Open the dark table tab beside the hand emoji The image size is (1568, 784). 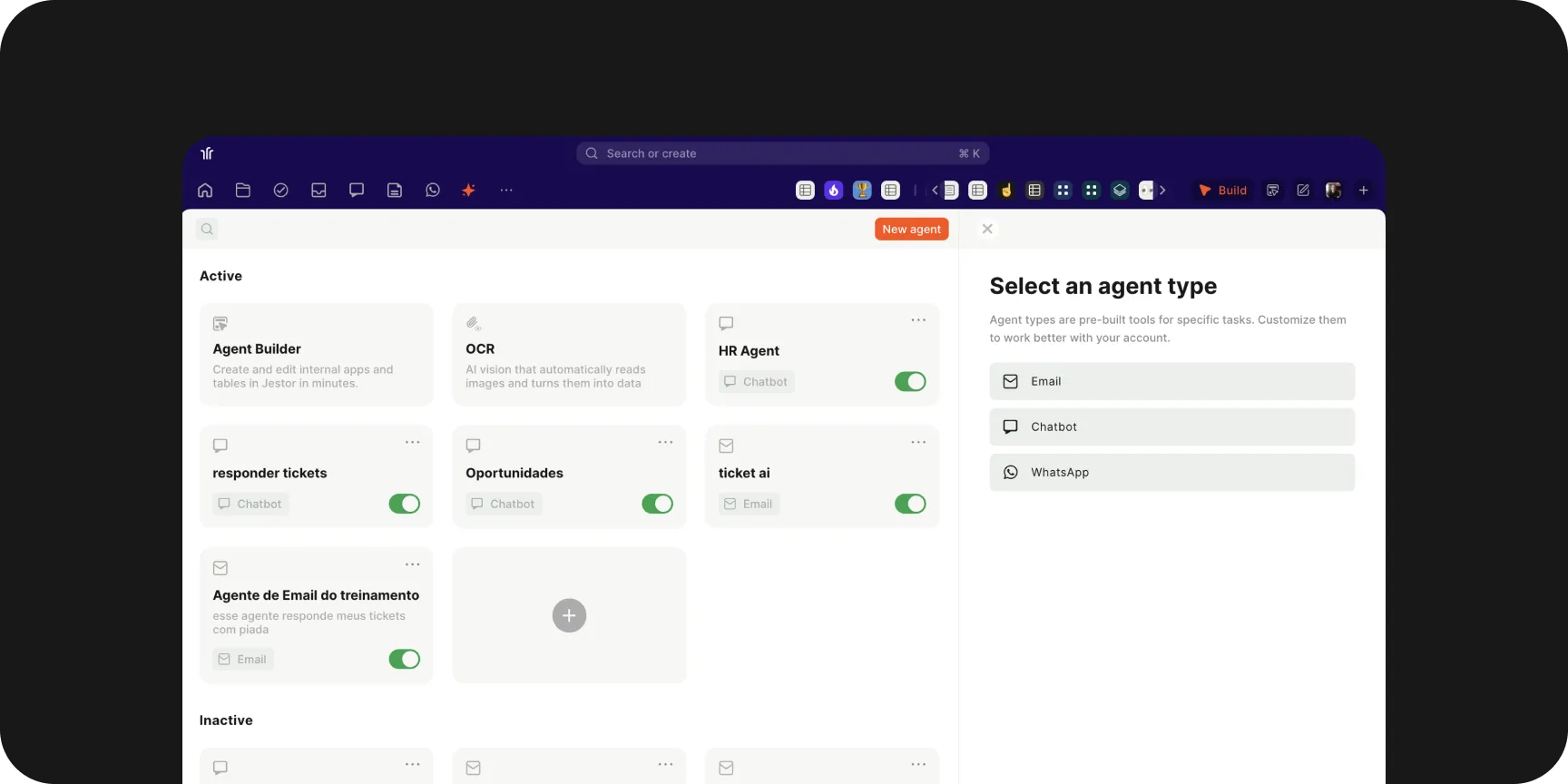pos(1034,190)
